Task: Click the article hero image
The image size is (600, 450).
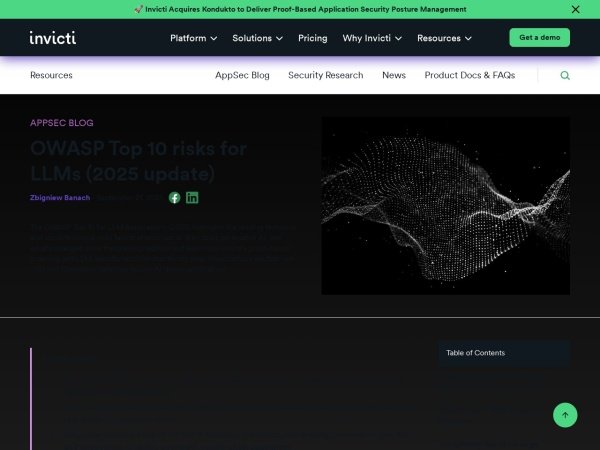Action: [446, 206]
